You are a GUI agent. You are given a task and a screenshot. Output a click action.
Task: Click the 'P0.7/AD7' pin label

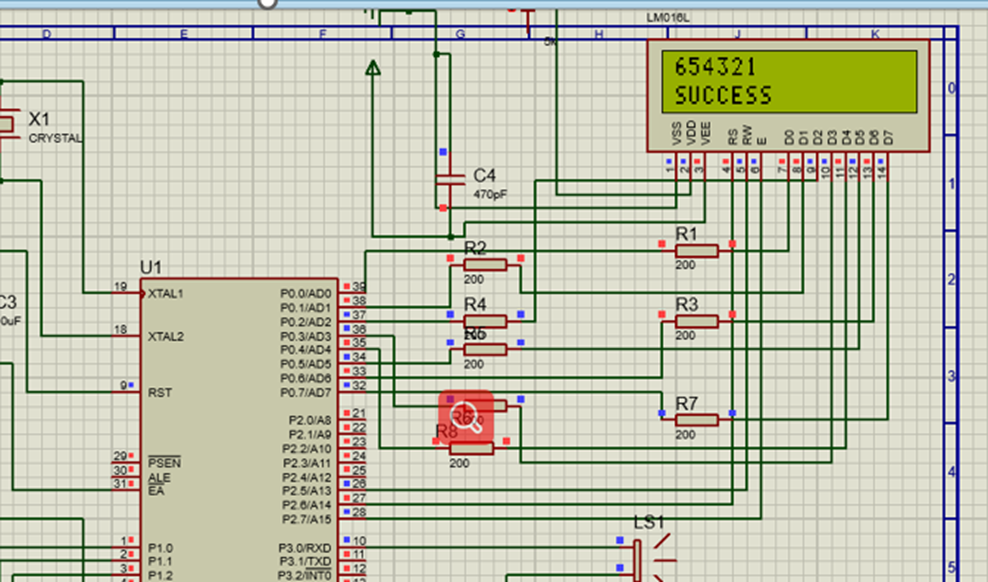point(306,392)
